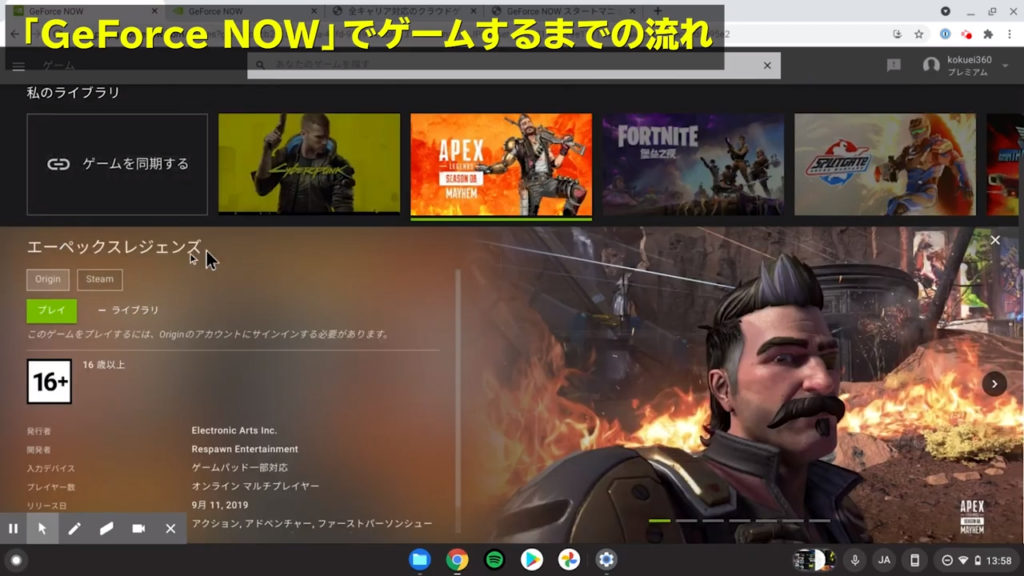Open the GeForce NOW hamburger menu
The image size is (1024, 576).
point(18,66)
